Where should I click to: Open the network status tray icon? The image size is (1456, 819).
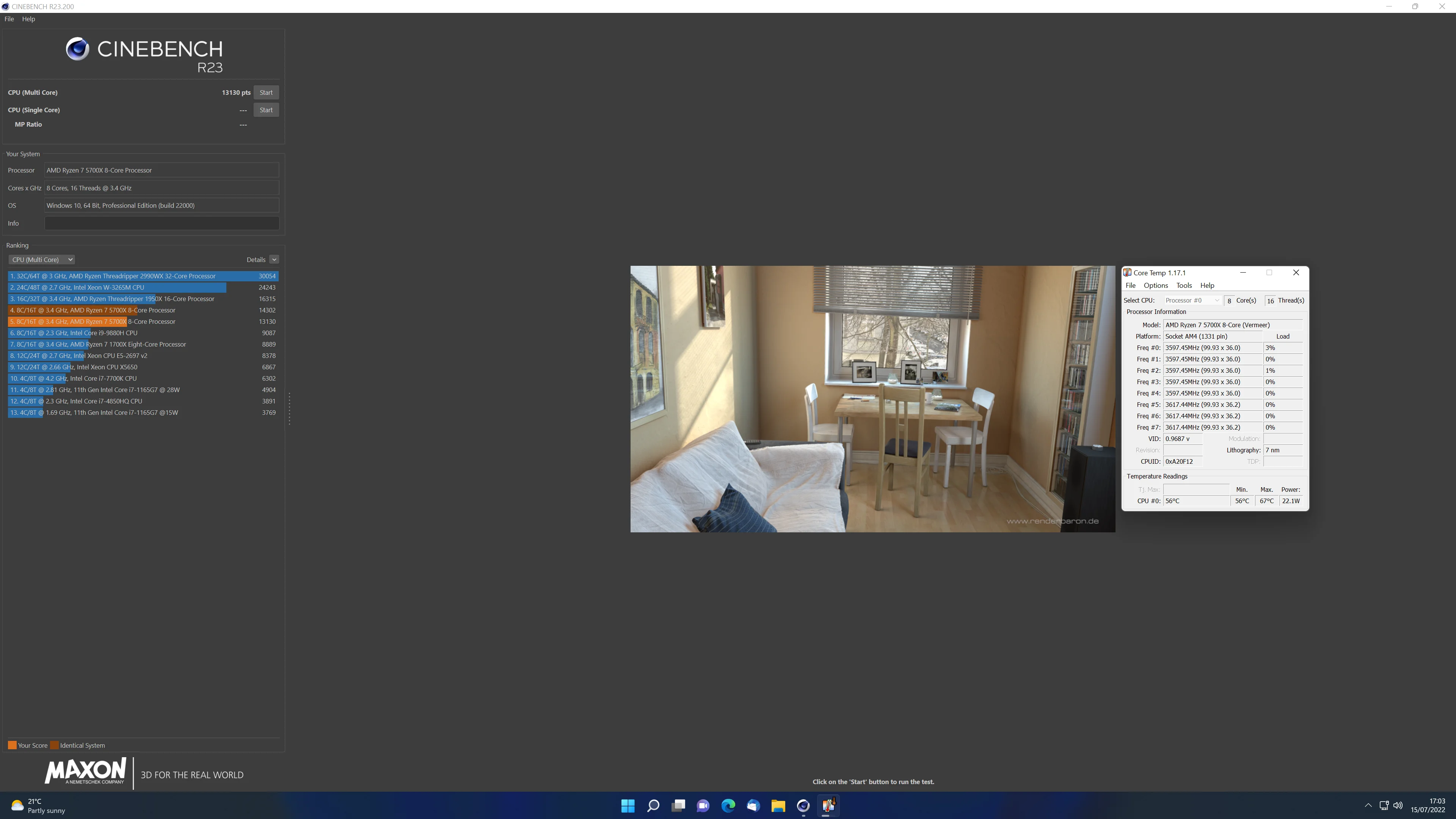coord(1384,805)
